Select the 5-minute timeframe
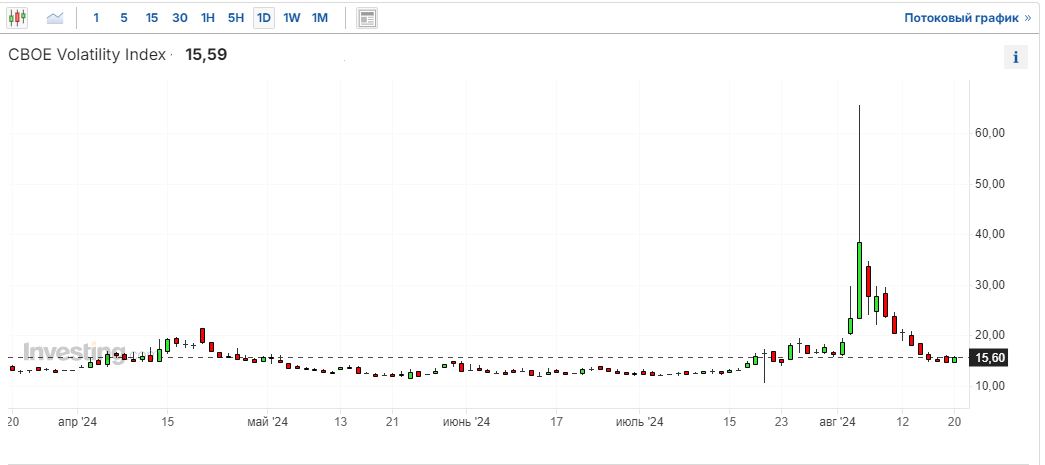The image size is (1045, 465). [x=124, y=18]
